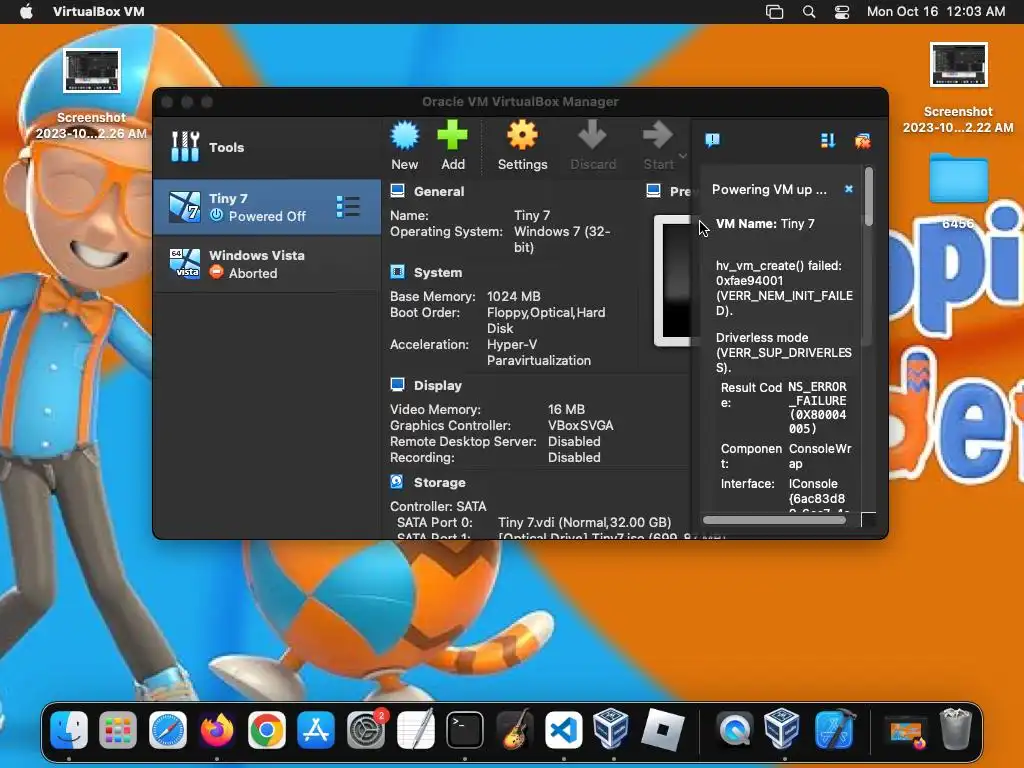Screen dimensions: 1024x768
Task: Click the Display section header
Action: [x=438, y=385]
